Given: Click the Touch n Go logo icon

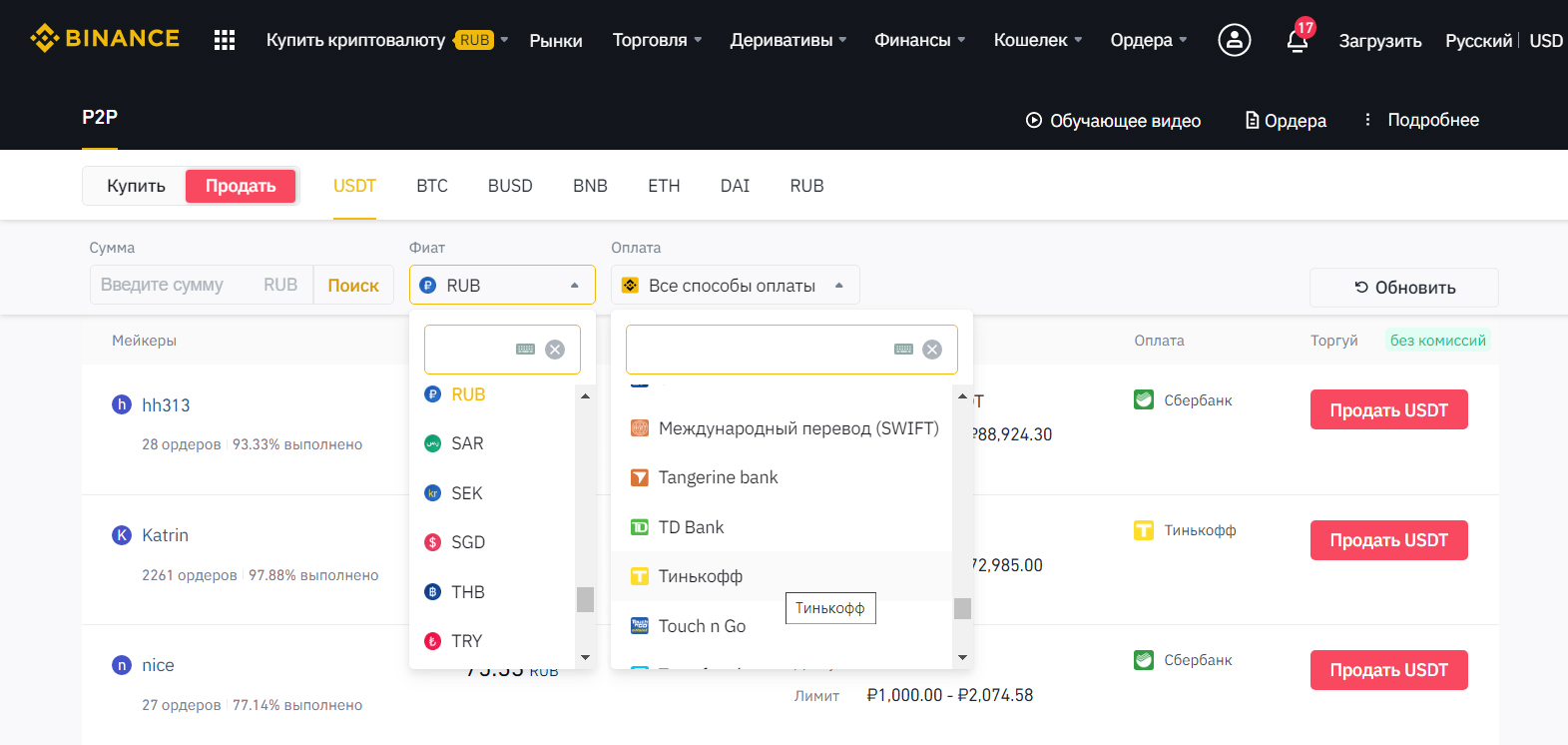Looking at the screenshot, I should [640, 626].
